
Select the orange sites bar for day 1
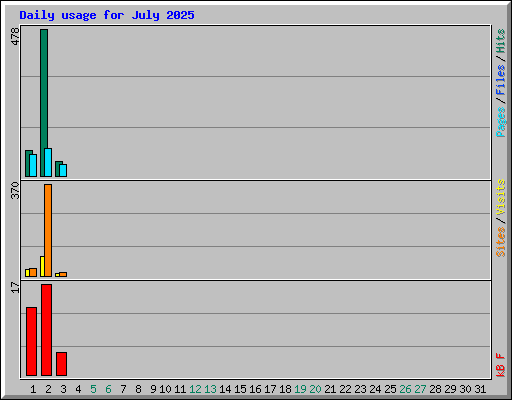33,272
